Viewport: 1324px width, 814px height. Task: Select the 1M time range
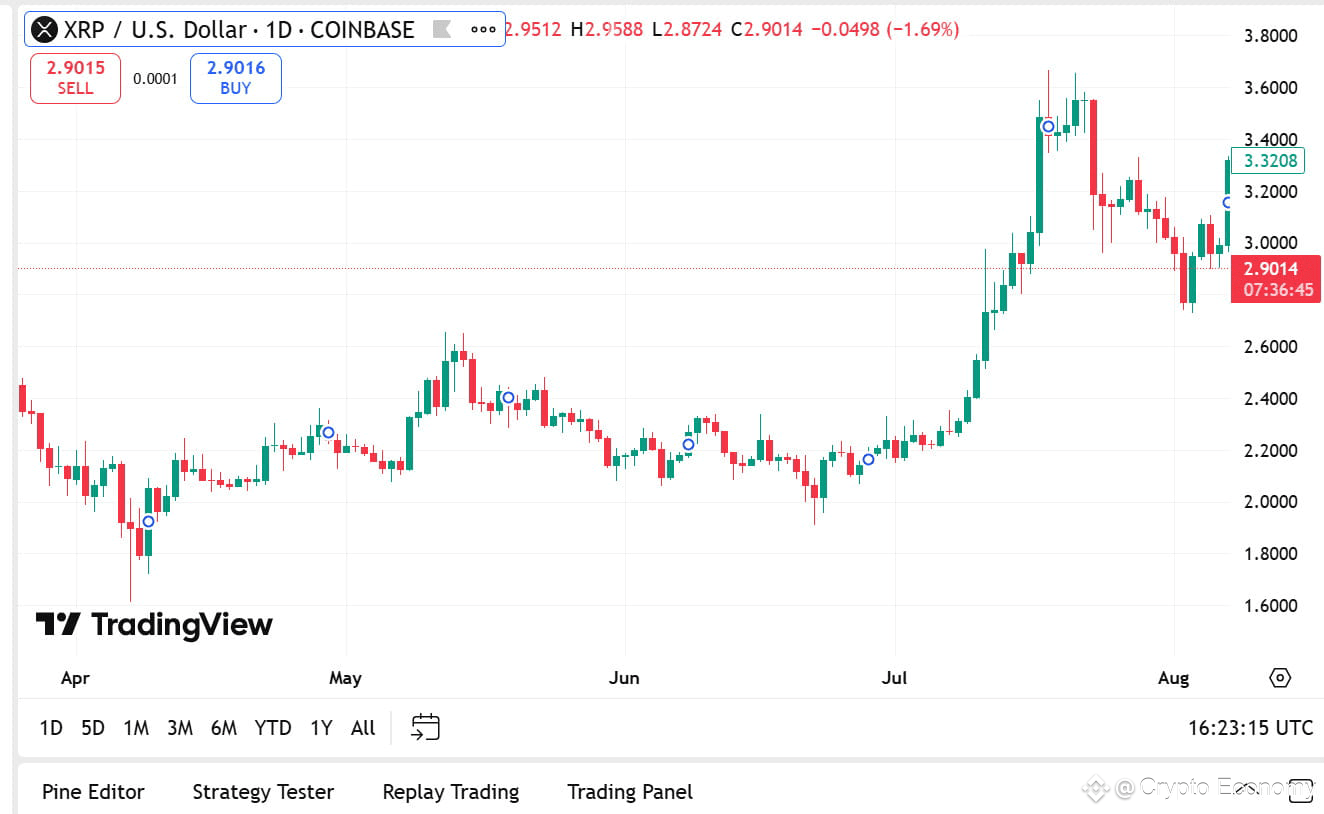coord(136,728)
